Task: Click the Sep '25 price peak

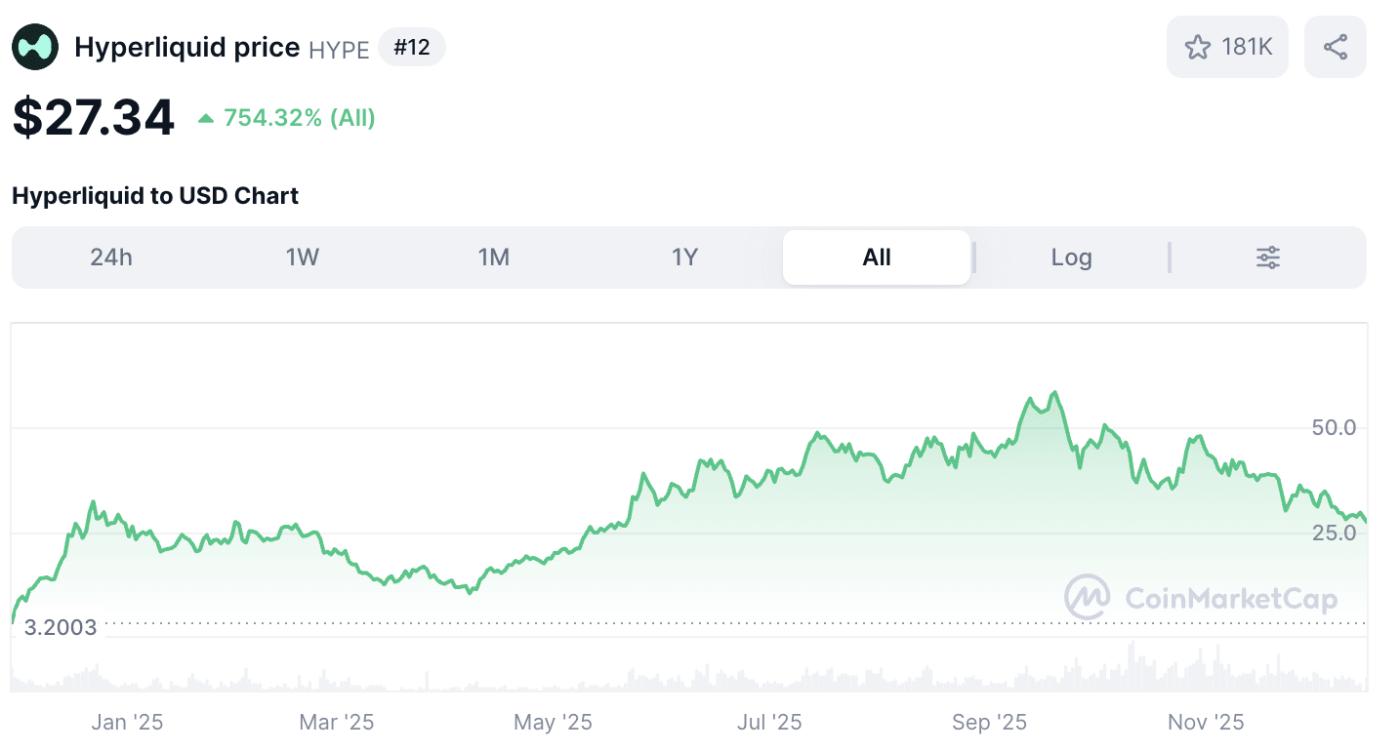Action: point(1054,393)
